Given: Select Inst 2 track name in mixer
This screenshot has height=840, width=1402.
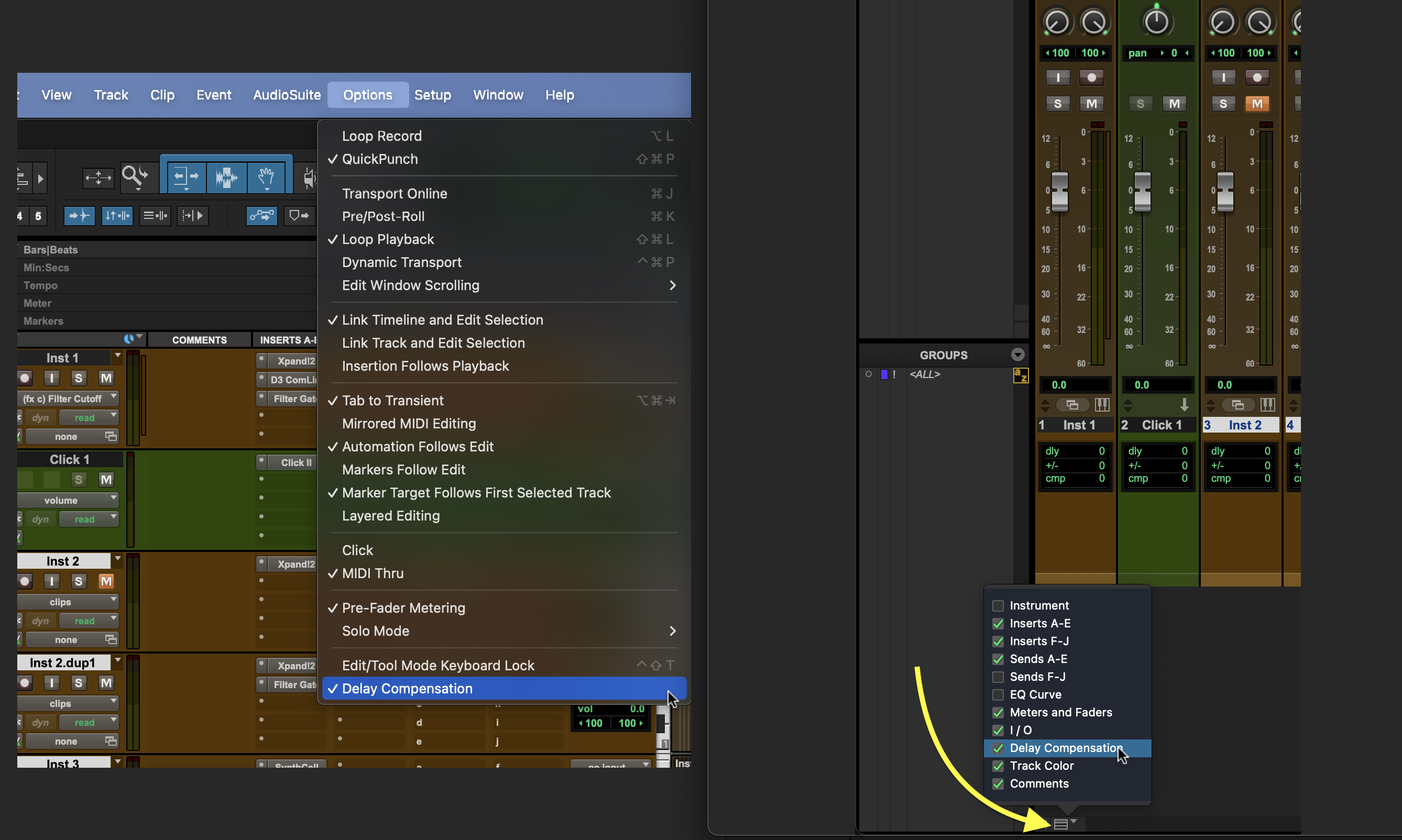Looking at the screenshot, I should pos(1245,425).
